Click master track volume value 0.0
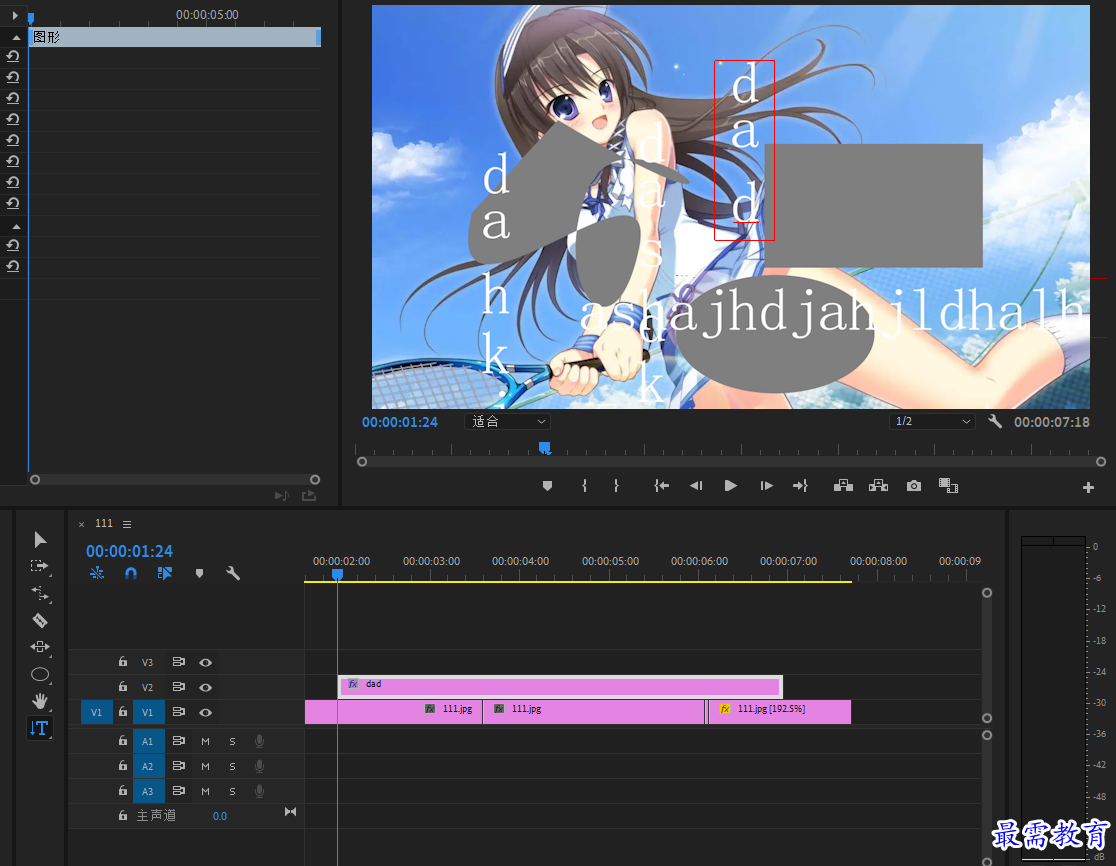 [x=219, y=816]
